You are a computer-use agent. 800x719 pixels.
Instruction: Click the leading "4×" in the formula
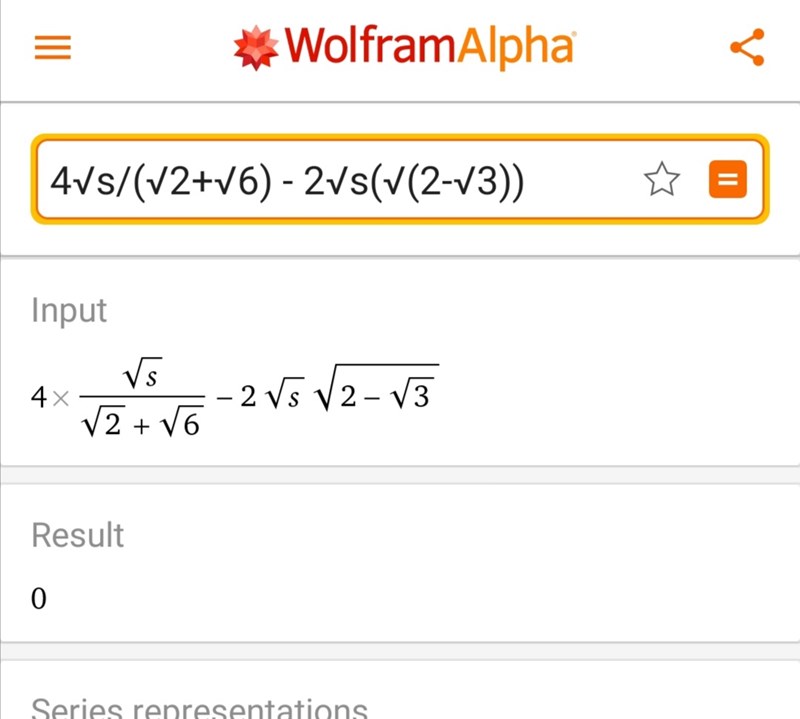(x=48, y=399)
